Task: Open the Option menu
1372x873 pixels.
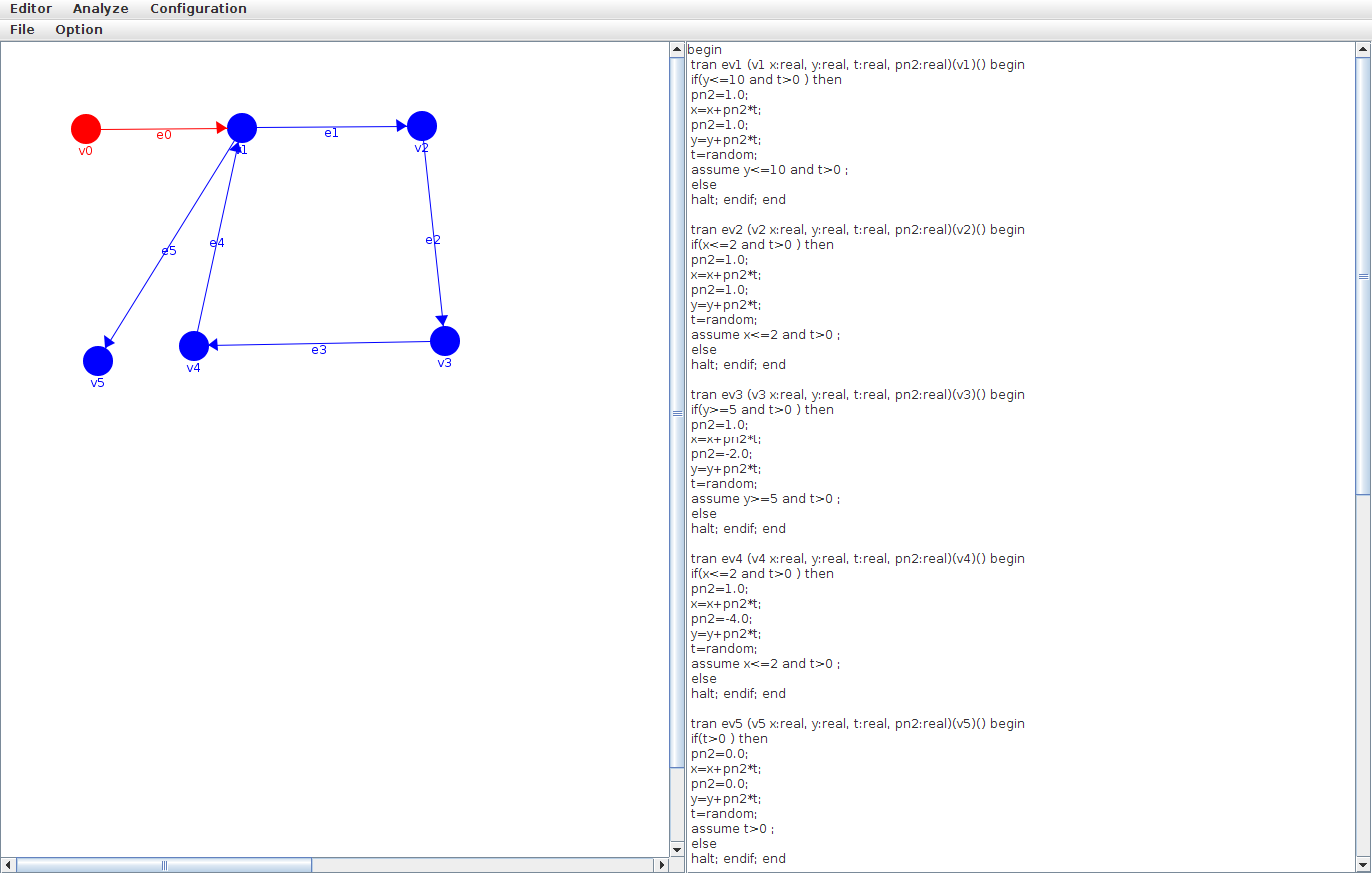Action: pos(79,30)
